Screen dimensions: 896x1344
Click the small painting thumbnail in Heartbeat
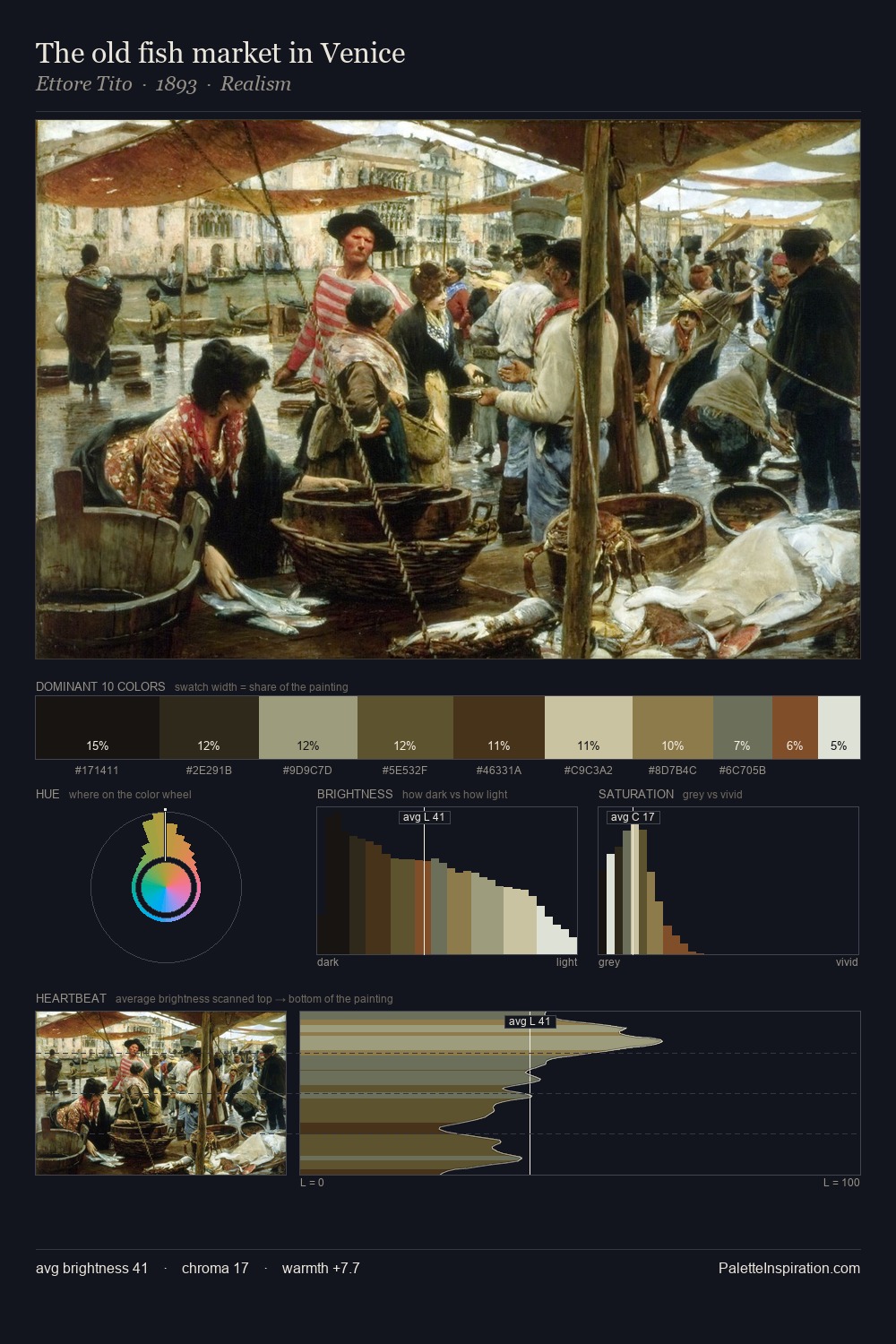point(161,1093)
